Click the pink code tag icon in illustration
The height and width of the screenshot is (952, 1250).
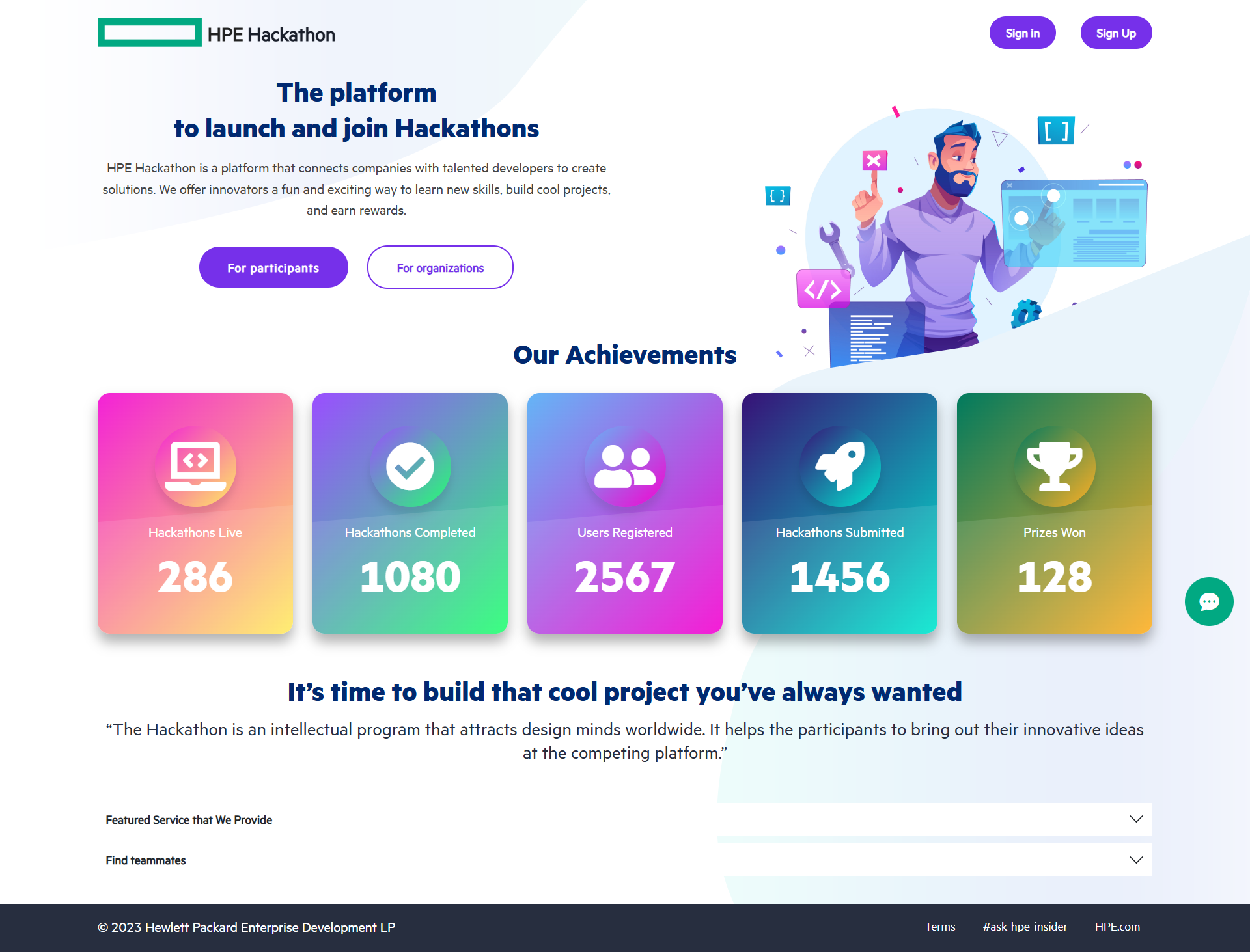[x=823, y=289]
